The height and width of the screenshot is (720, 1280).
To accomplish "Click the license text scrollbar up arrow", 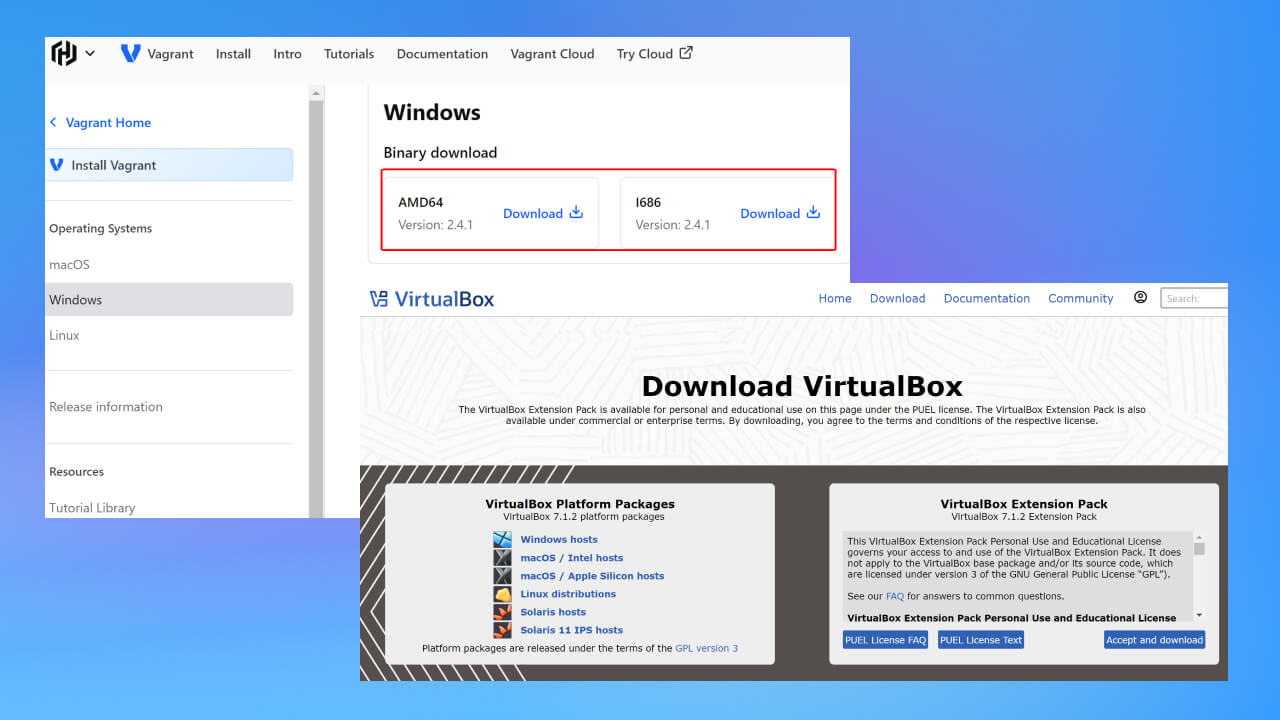I will click(x=1199, y=537).
